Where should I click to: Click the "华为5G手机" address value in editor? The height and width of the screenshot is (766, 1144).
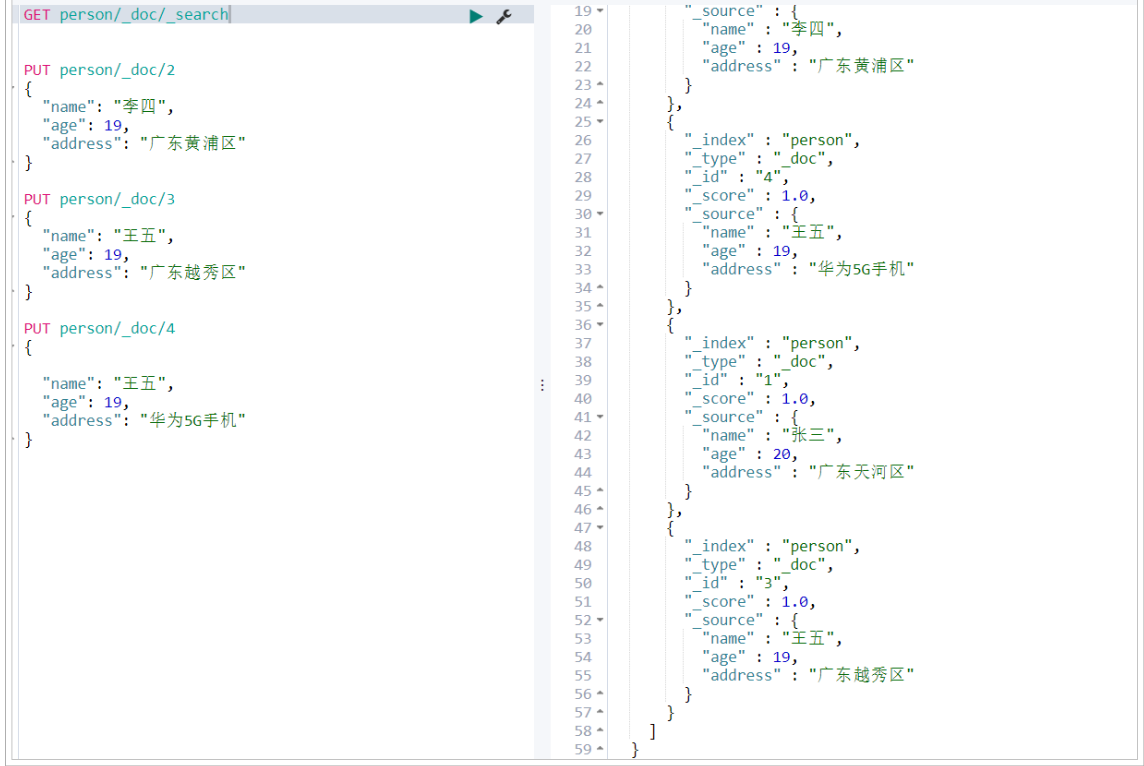[x=193, y=421]
